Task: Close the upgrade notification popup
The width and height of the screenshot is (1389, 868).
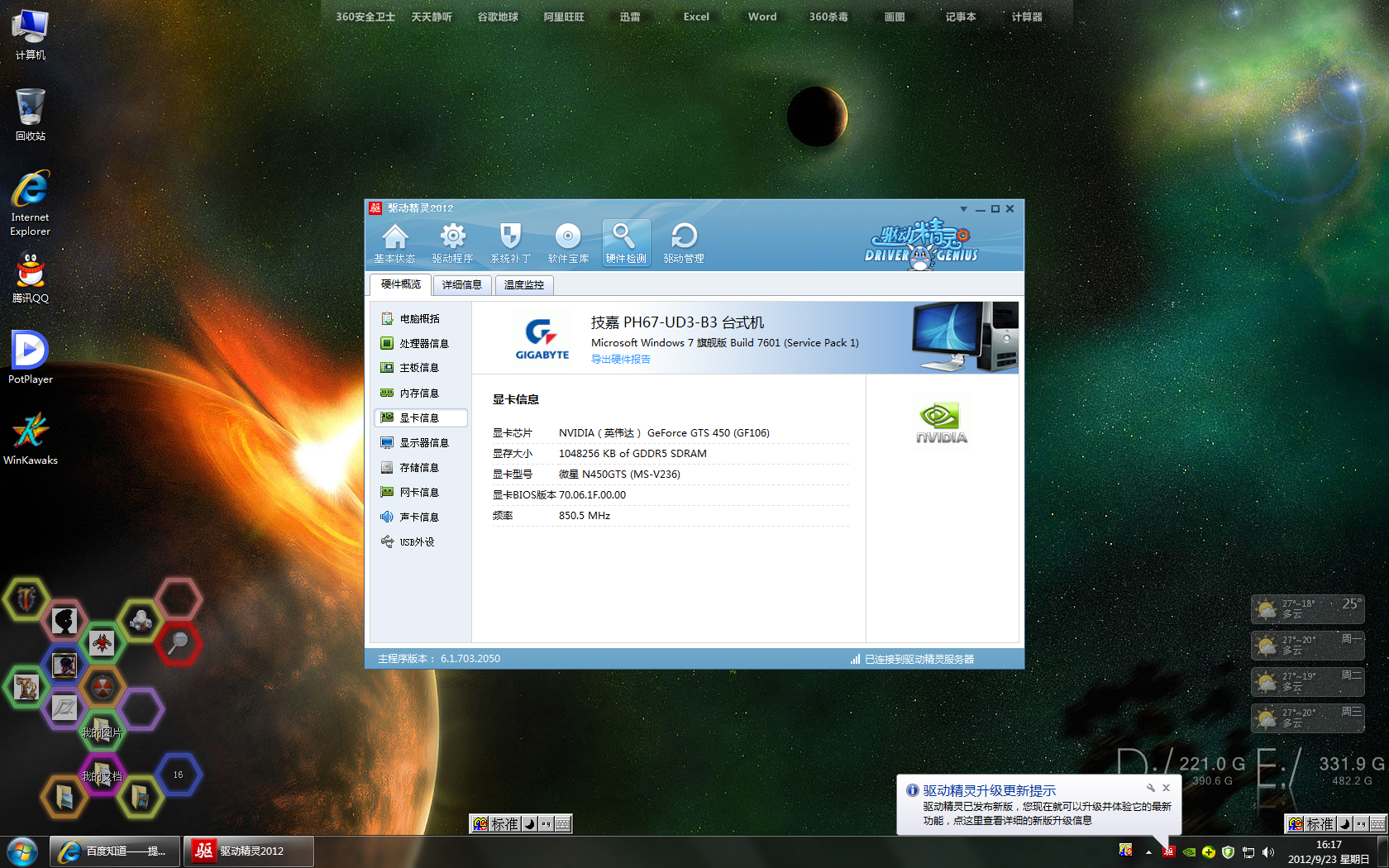Action: 1166,788
